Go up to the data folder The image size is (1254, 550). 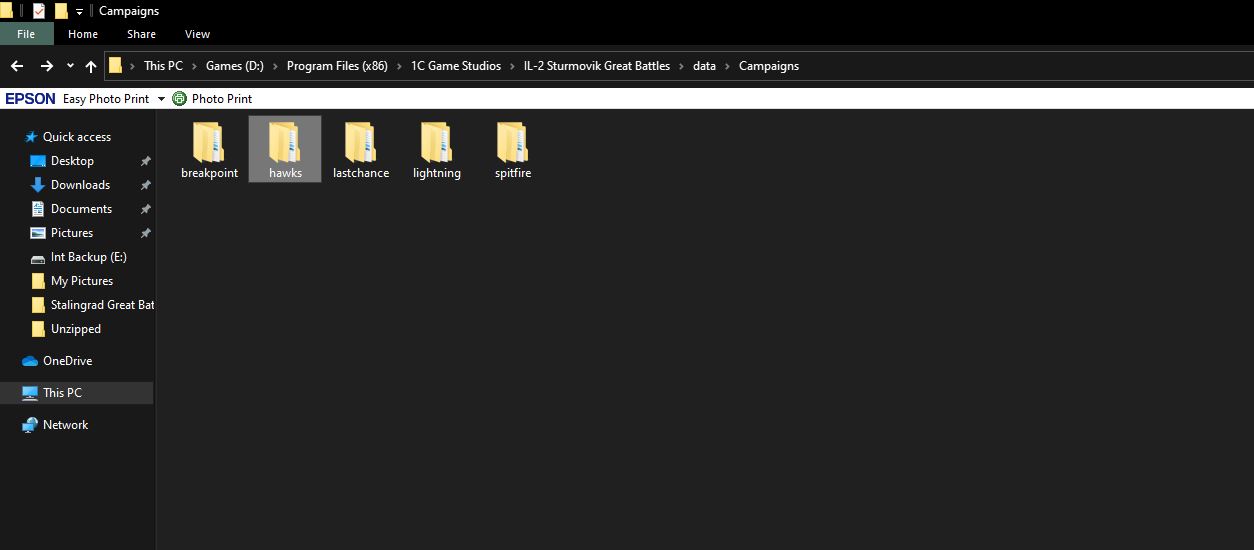[91, 66]
